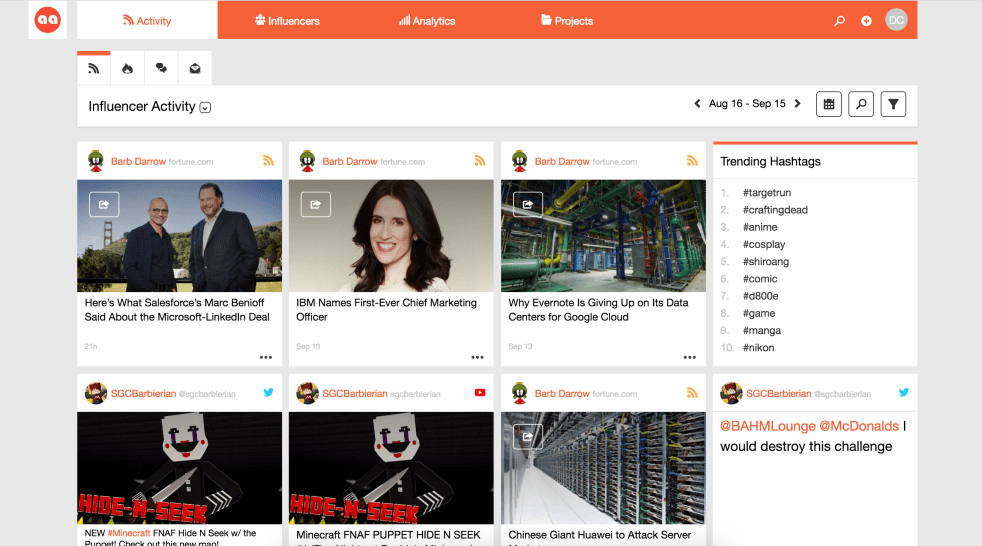Open the Minecraft FNAF PUPPET HIDE N SEEK video title
Screen dimensions: 982x546
pyautogui.click(x=388, y=535)
